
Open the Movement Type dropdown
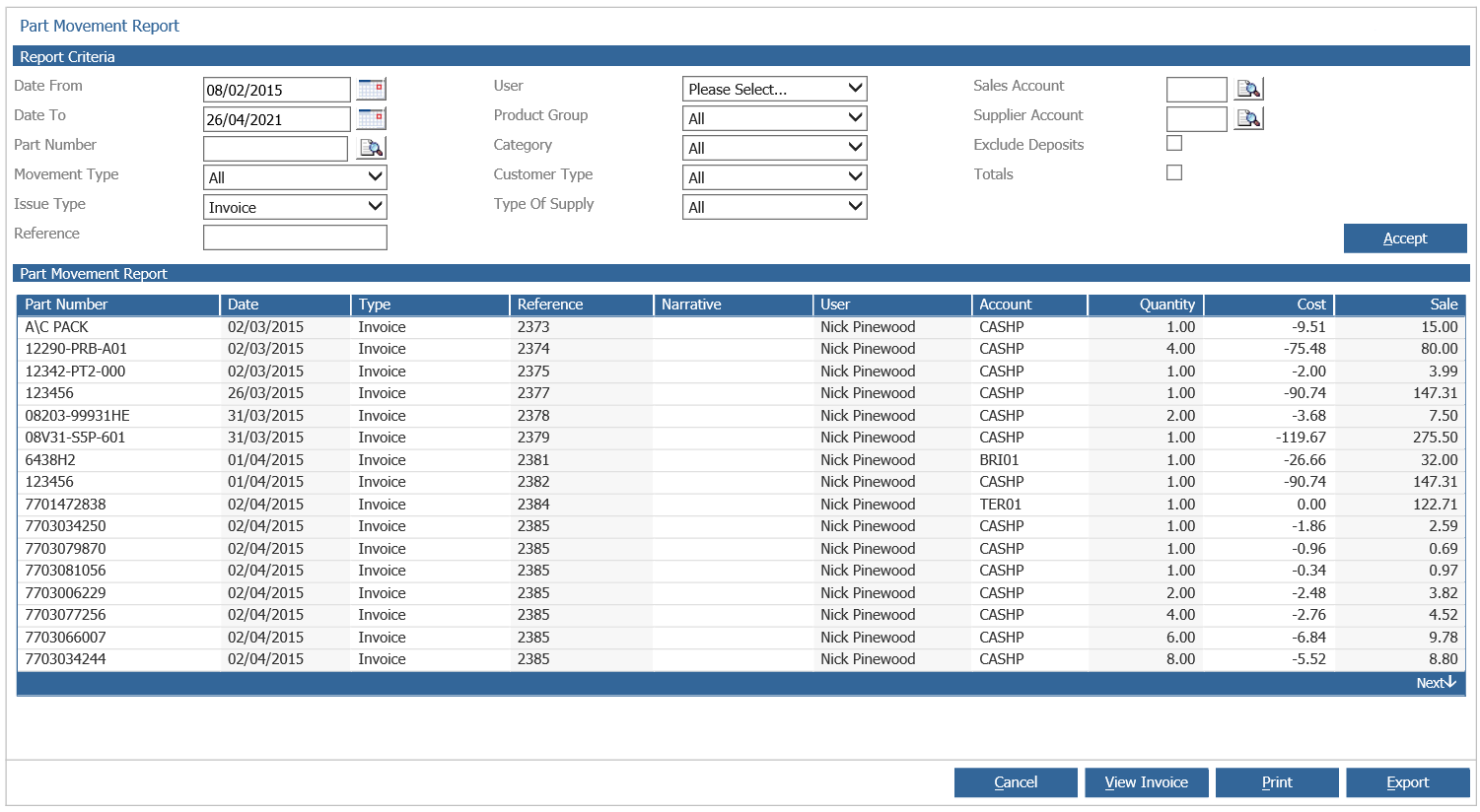point(295,177)
